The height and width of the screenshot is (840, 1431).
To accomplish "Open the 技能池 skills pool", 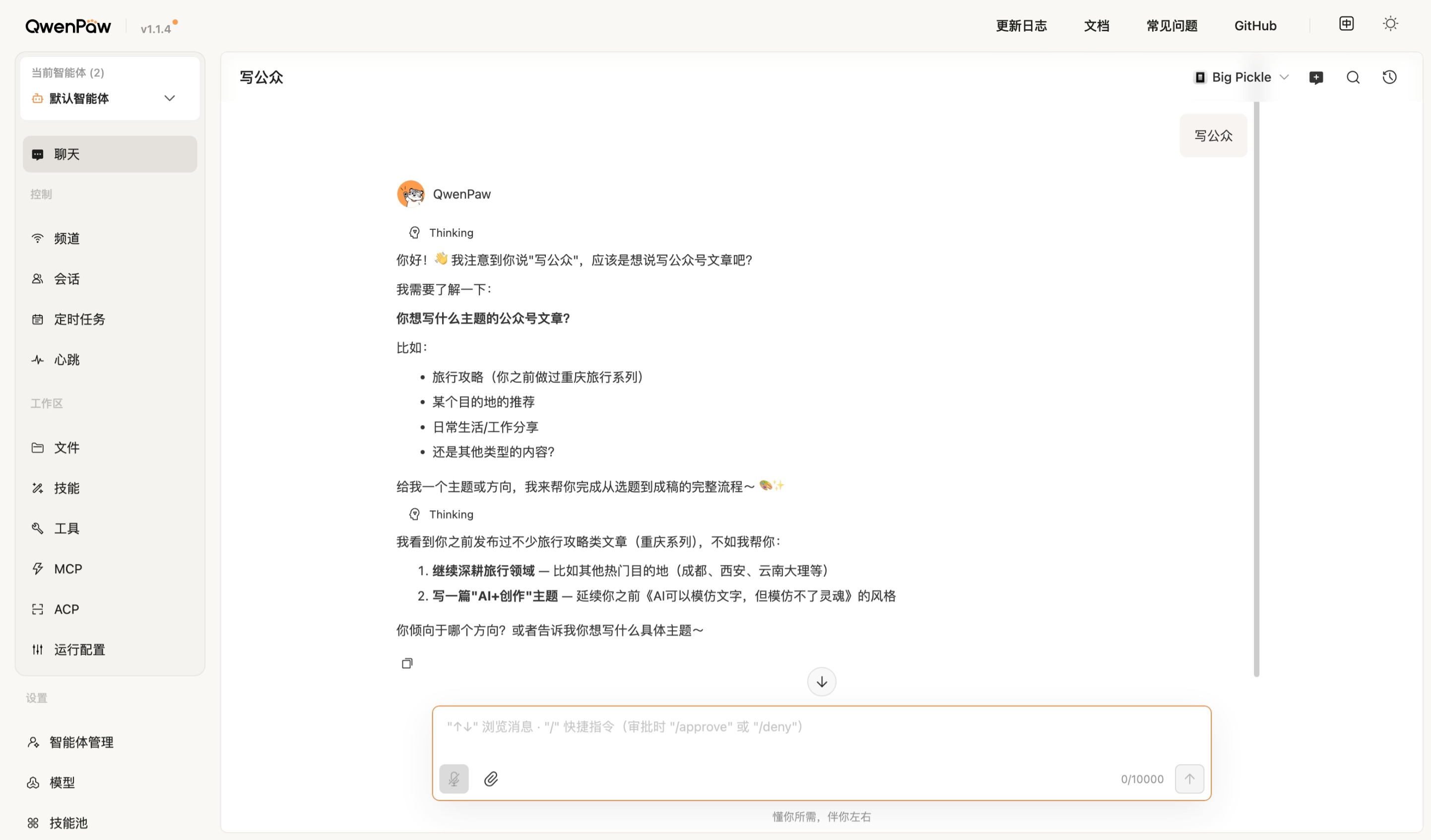I will [x=68, y=823].
